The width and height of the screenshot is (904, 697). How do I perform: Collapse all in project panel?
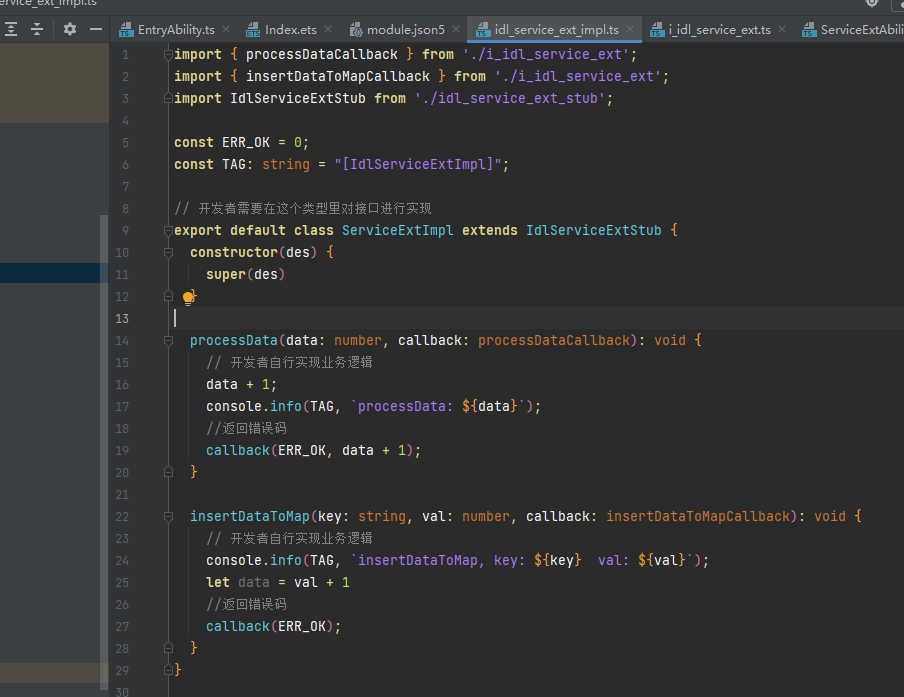point(37,29)
